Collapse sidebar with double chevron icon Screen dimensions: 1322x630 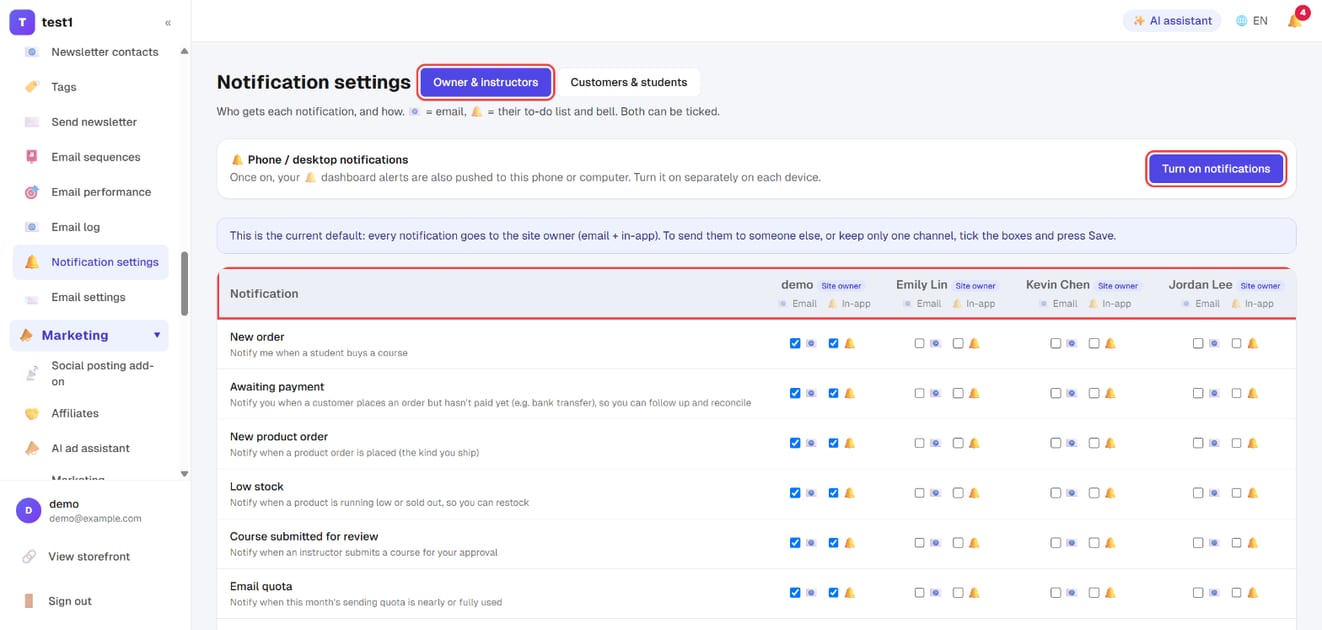click(168, 22)
